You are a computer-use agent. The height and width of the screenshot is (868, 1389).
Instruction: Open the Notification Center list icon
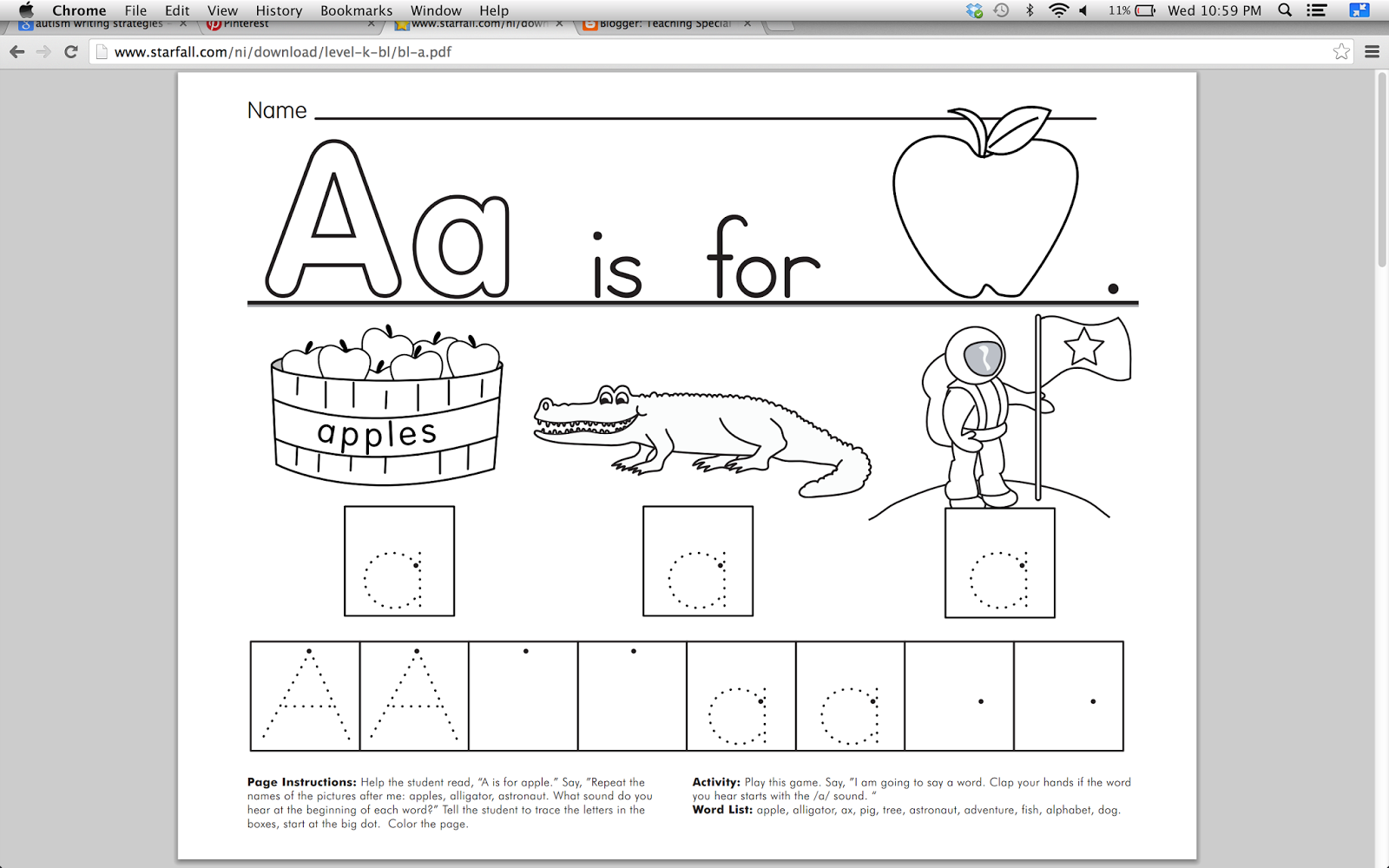pyautogui.click(x=1317, y=10)
